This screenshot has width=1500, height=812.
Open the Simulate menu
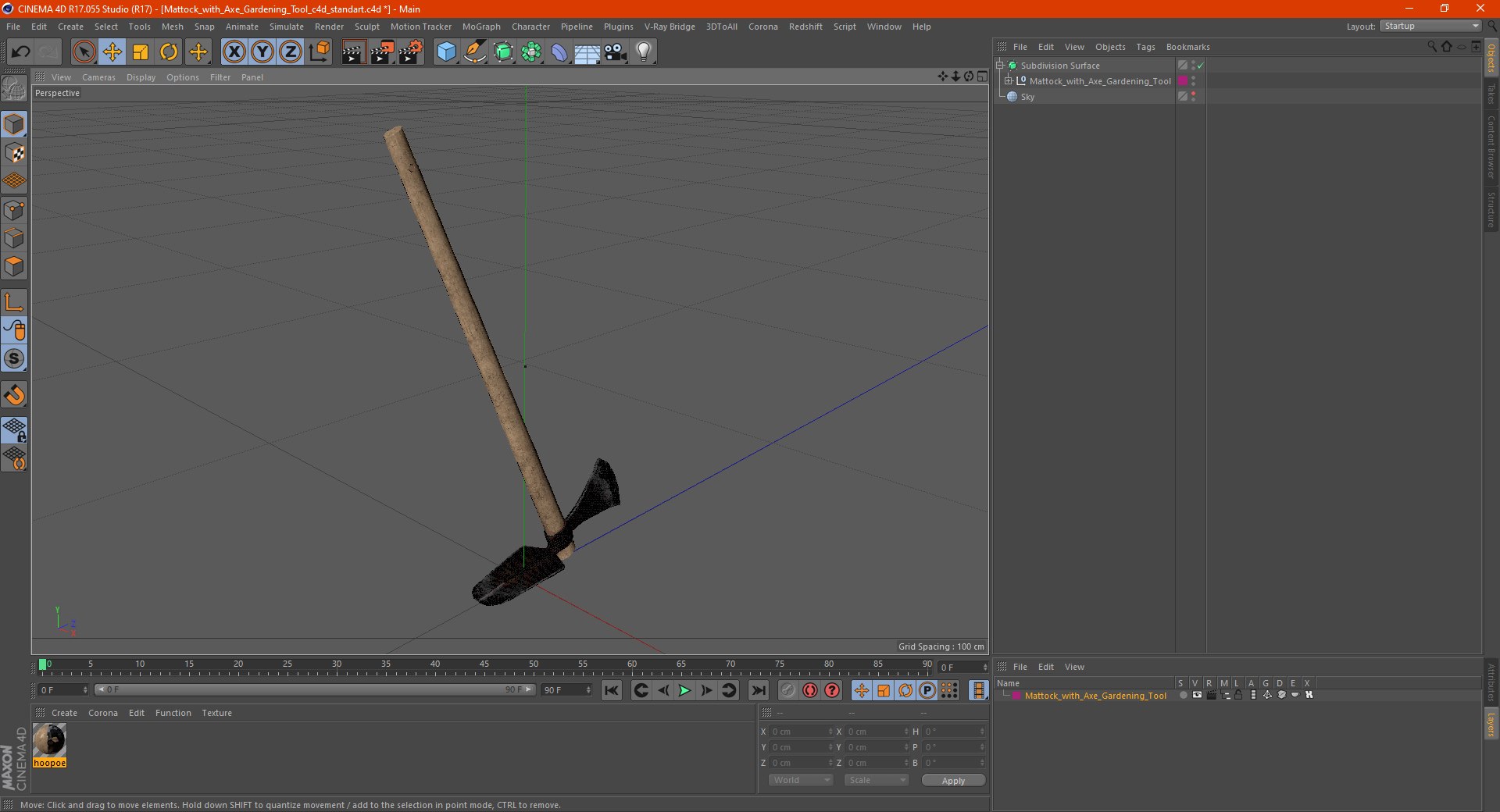point(287,27)
